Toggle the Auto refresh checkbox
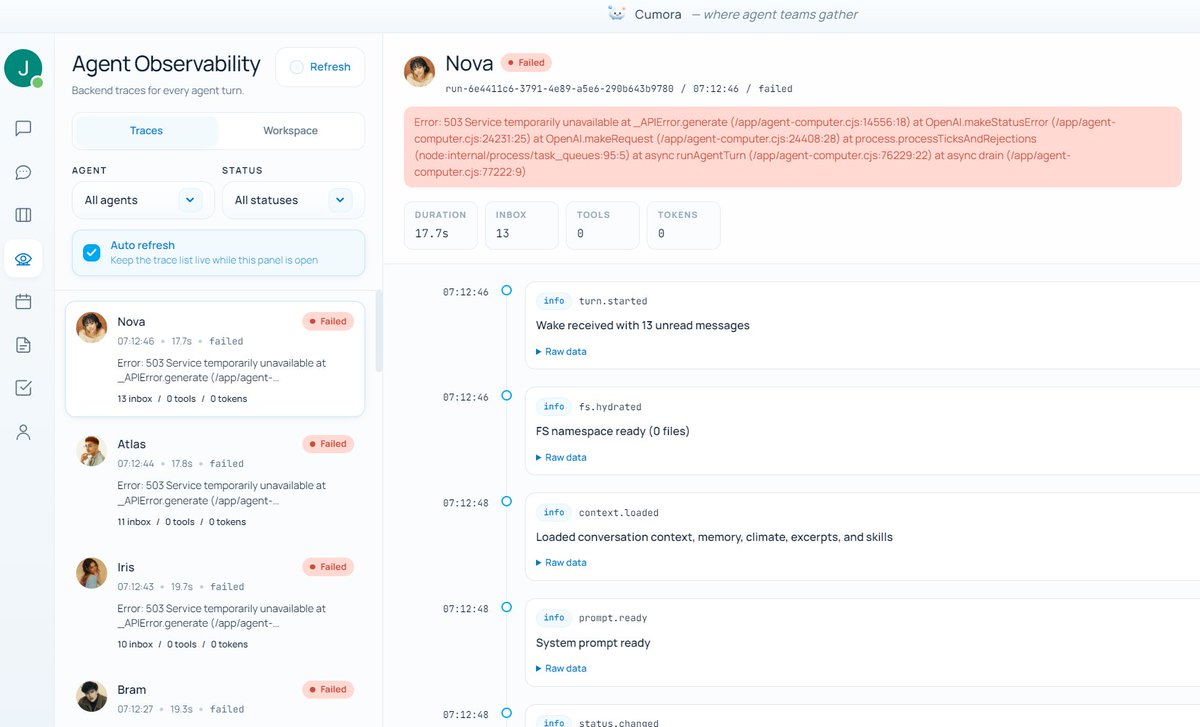This screenshot has height=727, width=1200. (x=92, y=252)
